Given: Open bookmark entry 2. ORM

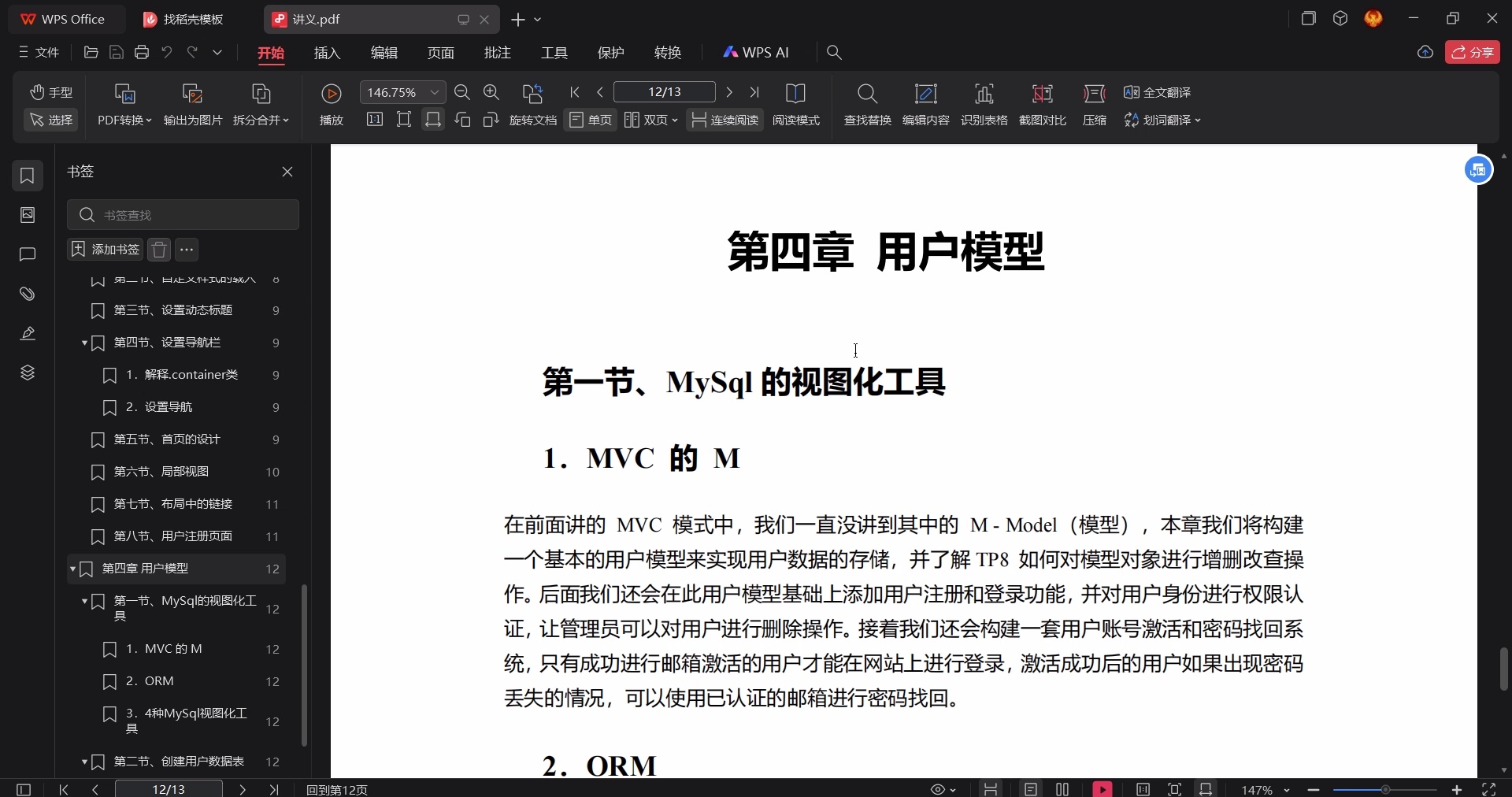Looking at the screenshot, I should [x=157, y=682].
